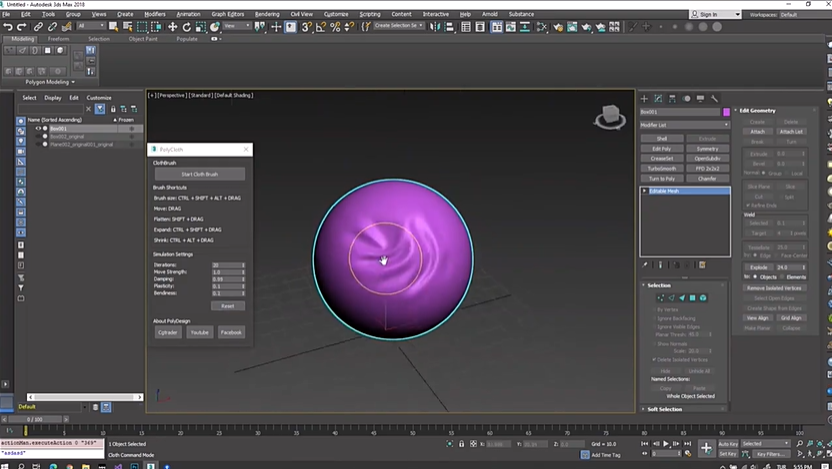Viewport: 832px width, 469px height.
Task: Click the Align tool icon
Action: (x=449, y=27)
